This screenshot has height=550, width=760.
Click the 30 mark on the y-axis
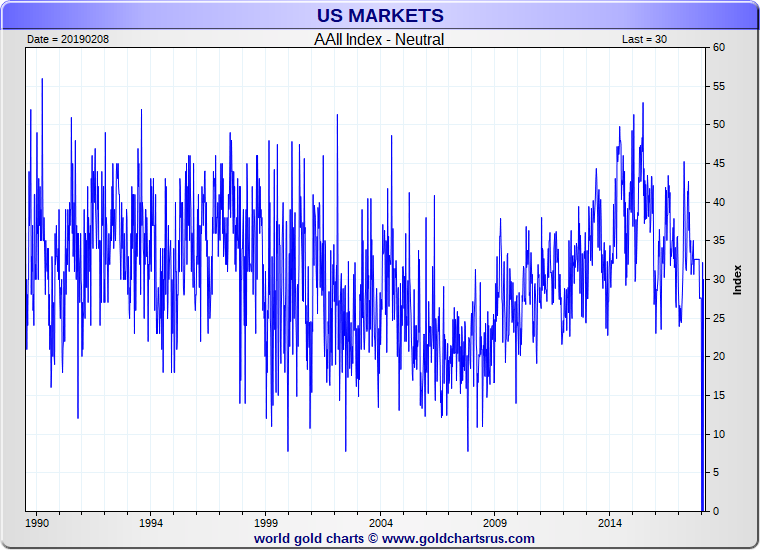(719, 279)
